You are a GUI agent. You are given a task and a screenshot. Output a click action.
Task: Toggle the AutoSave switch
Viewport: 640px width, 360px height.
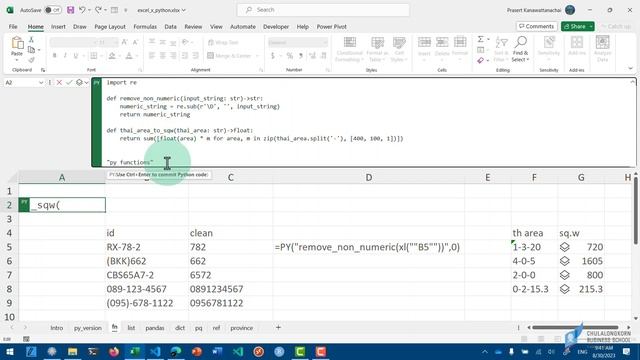[53, 10]
